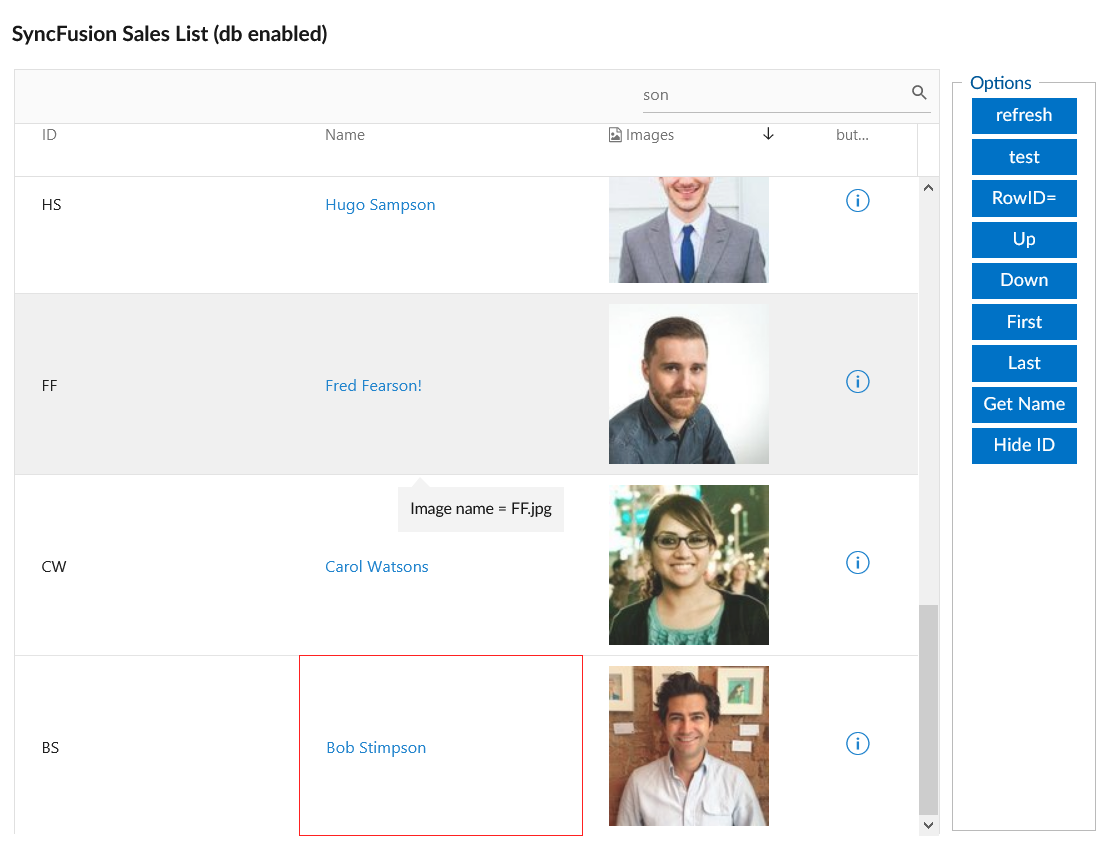Jump to the First row button
Image resolution: width=1107 pixels, height=848 pixels.
(1024, 322)
